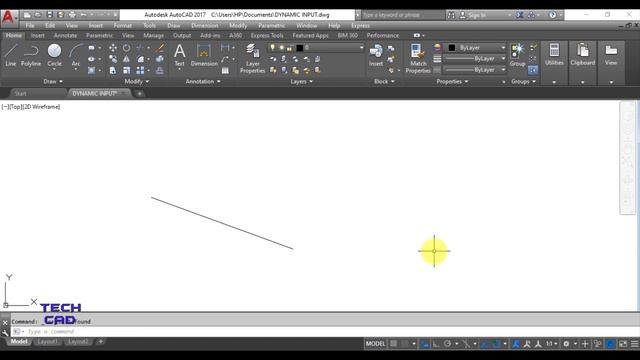Toggle the grid display in status bar
The height and width of the screenshot is (360, 640).
(x=393, y=344)
